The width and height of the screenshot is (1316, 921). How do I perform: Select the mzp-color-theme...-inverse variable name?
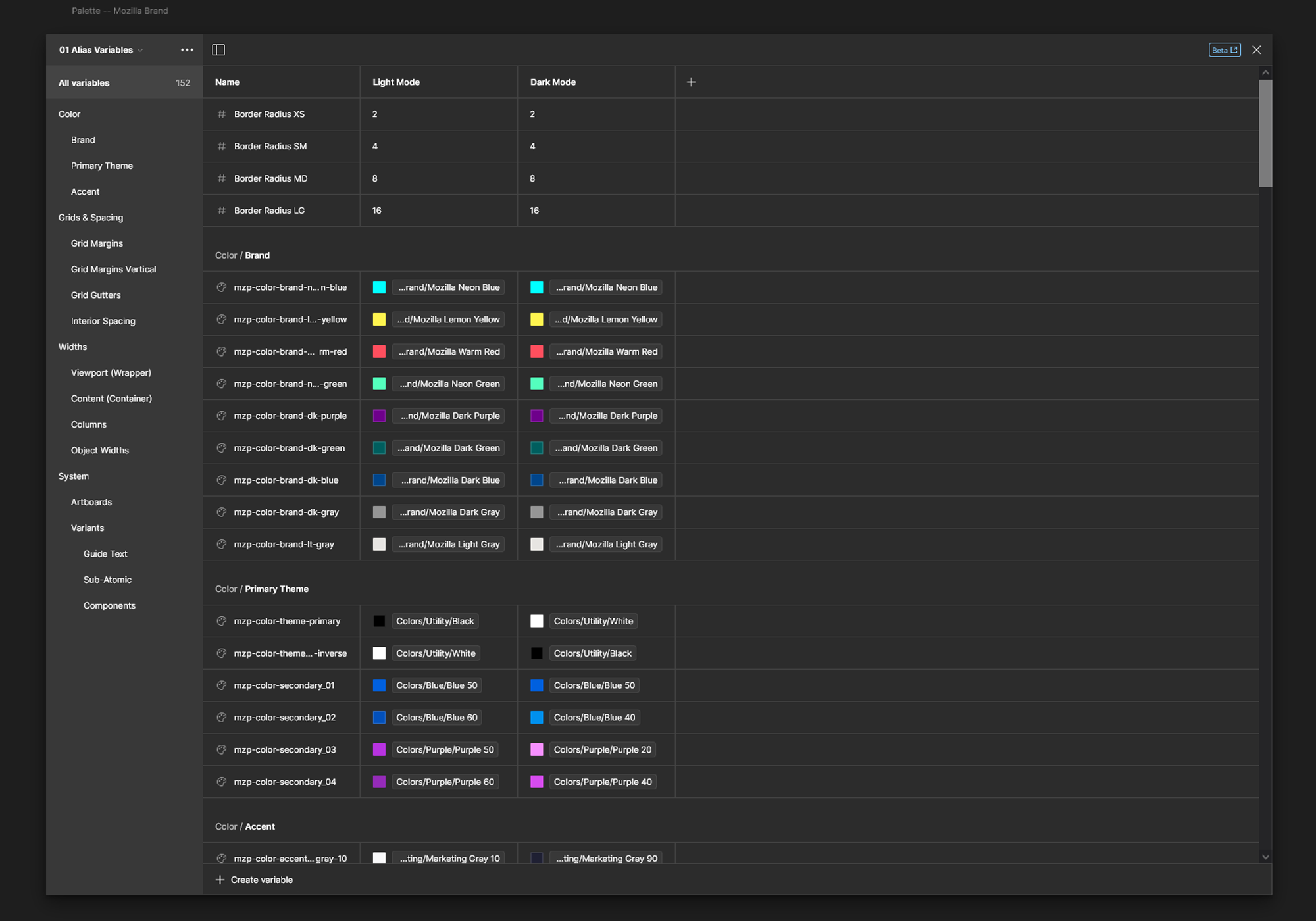[x=290, y=654]
